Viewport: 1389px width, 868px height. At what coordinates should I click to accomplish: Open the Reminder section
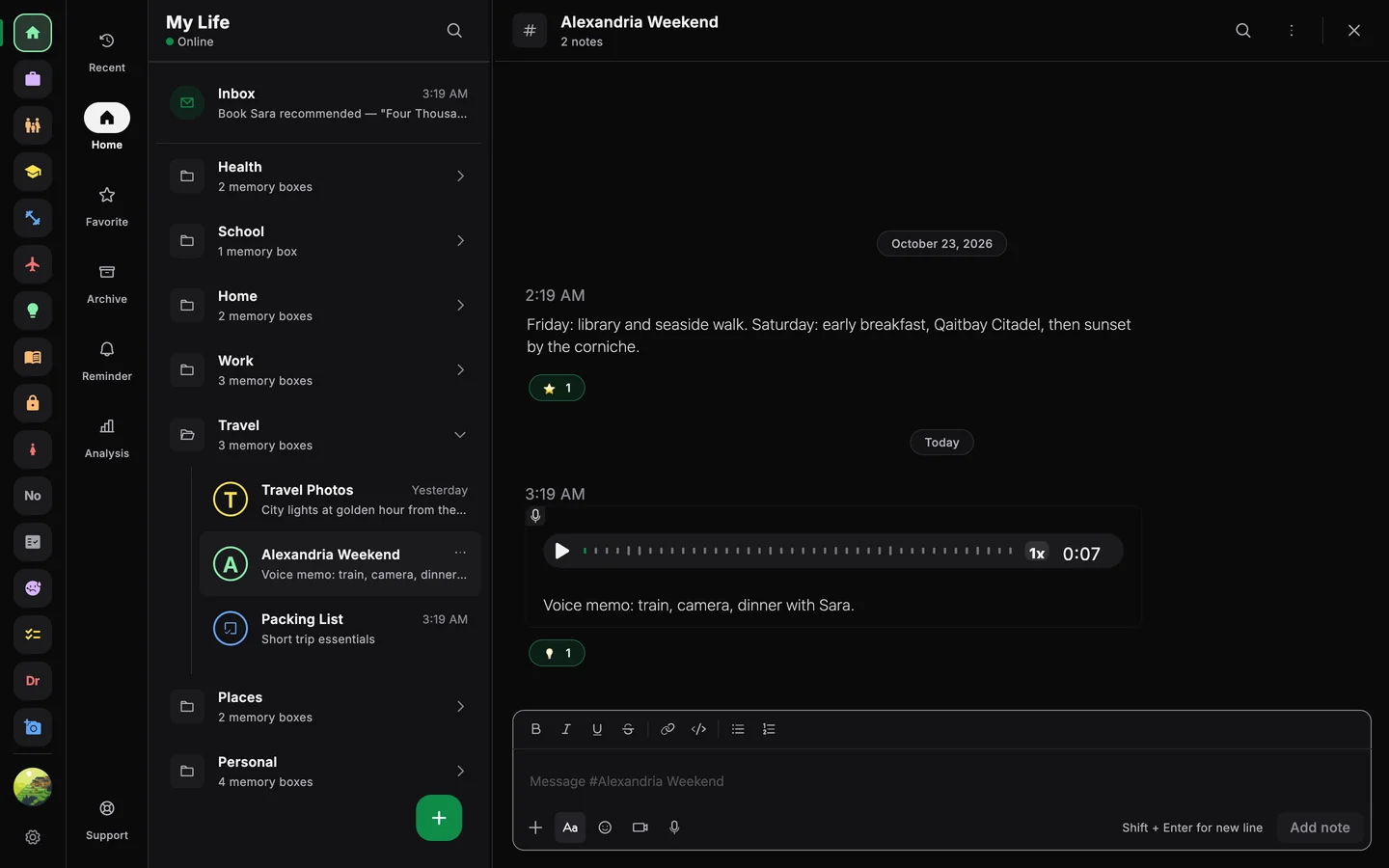click(x=107, y=361)
